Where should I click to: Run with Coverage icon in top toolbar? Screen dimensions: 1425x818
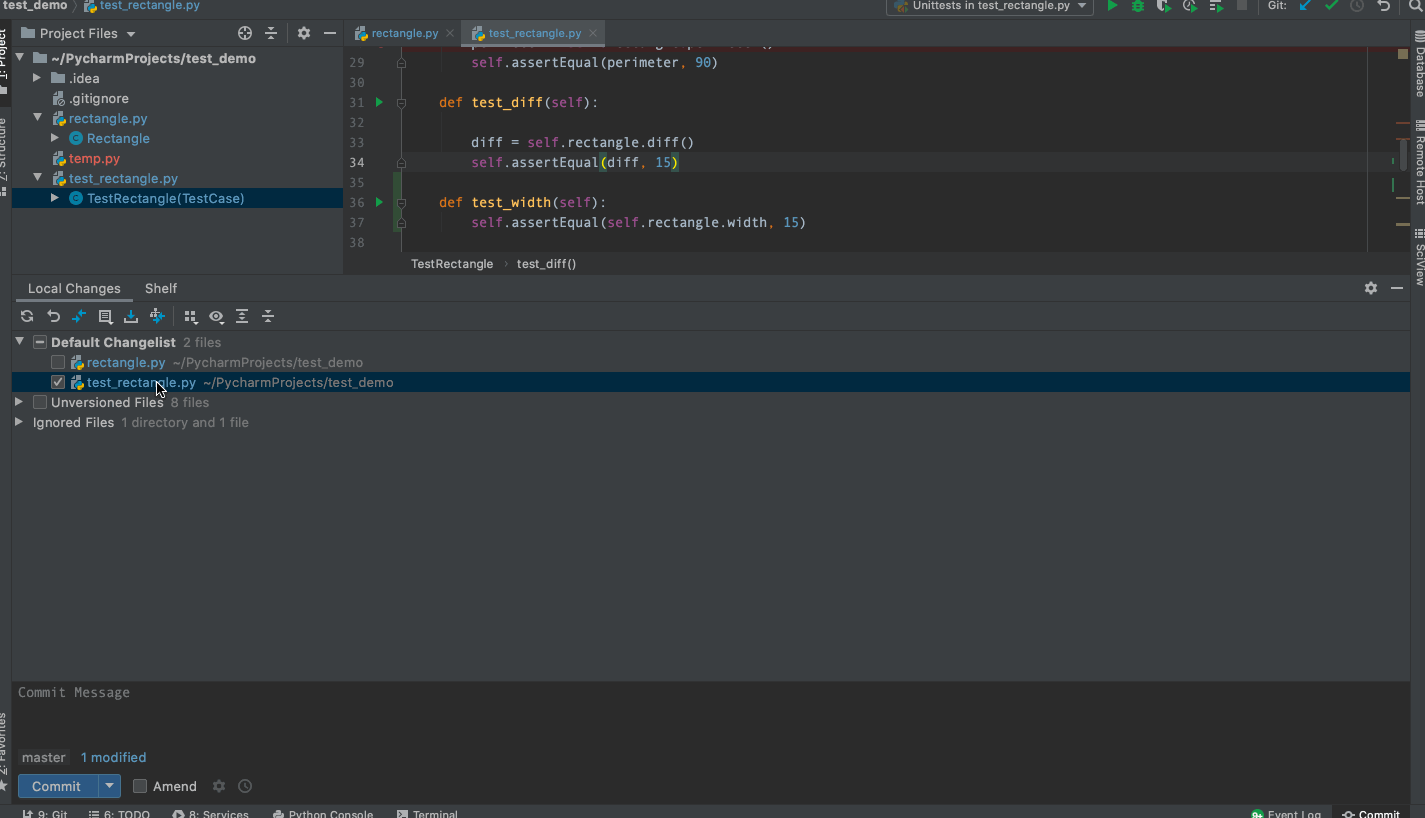(1163, 6)
